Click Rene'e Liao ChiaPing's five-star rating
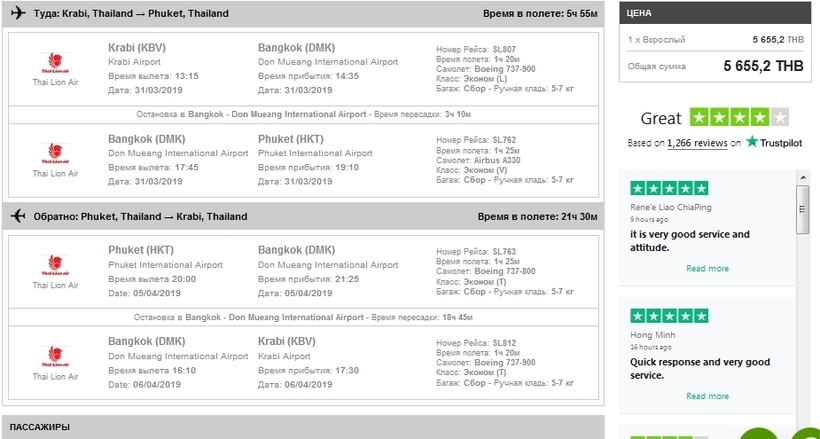820x439 pixels. pyautogui.click(x=669, y=188)
